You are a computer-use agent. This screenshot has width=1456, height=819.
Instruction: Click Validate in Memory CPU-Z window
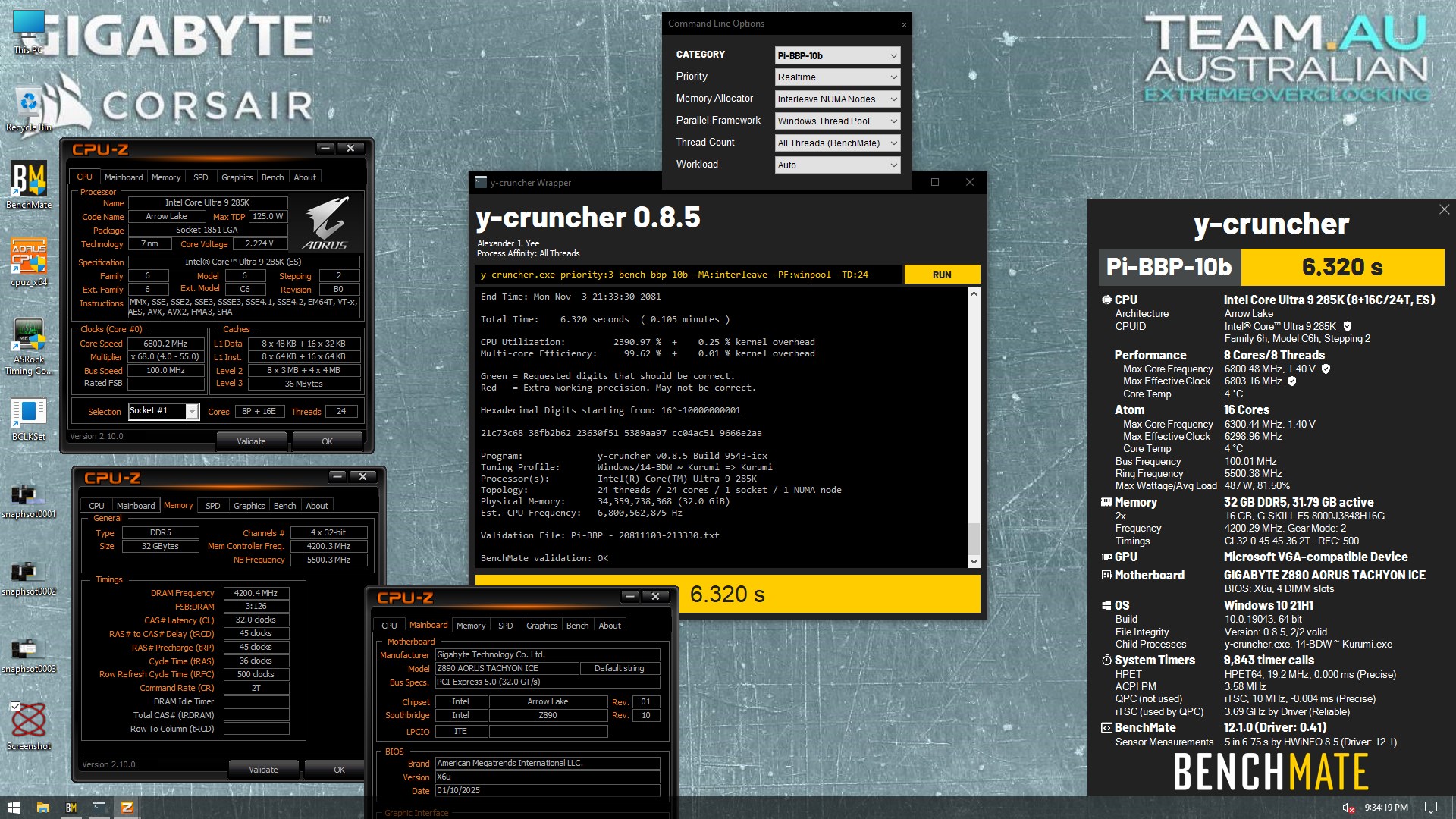click(263, 770)
